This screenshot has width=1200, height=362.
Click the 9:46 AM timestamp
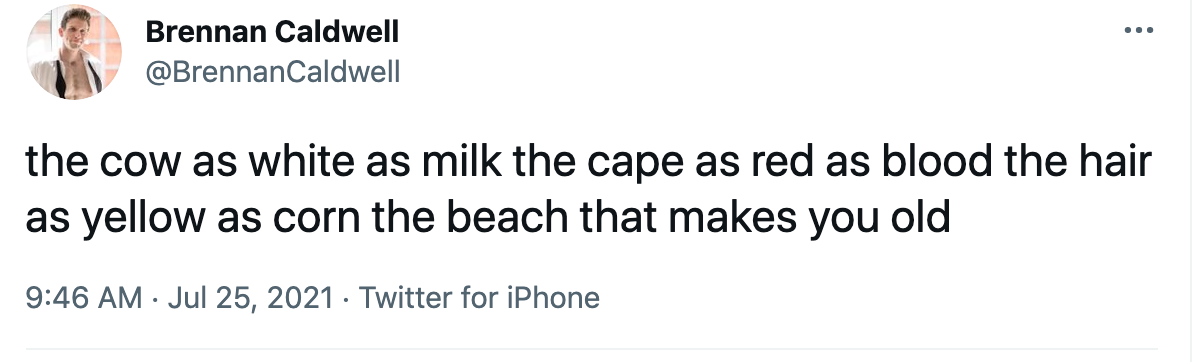pos(82,297)
